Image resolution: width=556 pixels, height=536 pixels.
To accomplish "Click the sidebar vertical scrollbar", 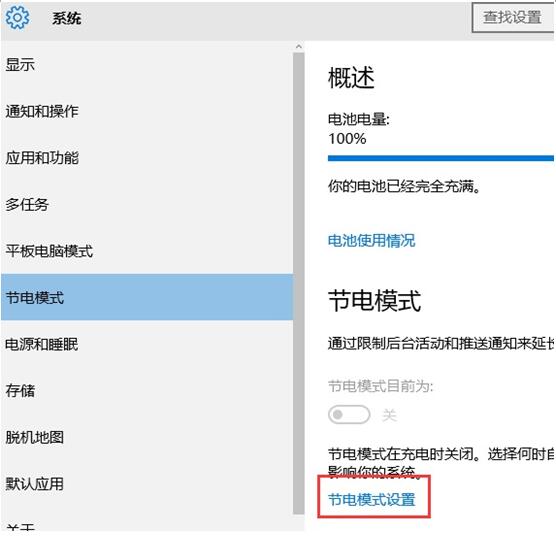I will click(299, 283).
